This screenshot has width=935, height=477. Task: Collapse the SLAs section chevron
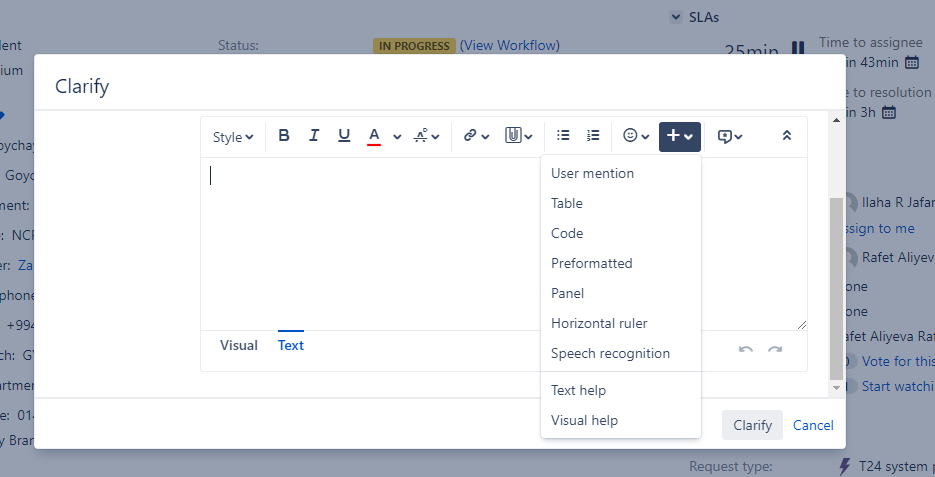676,17
